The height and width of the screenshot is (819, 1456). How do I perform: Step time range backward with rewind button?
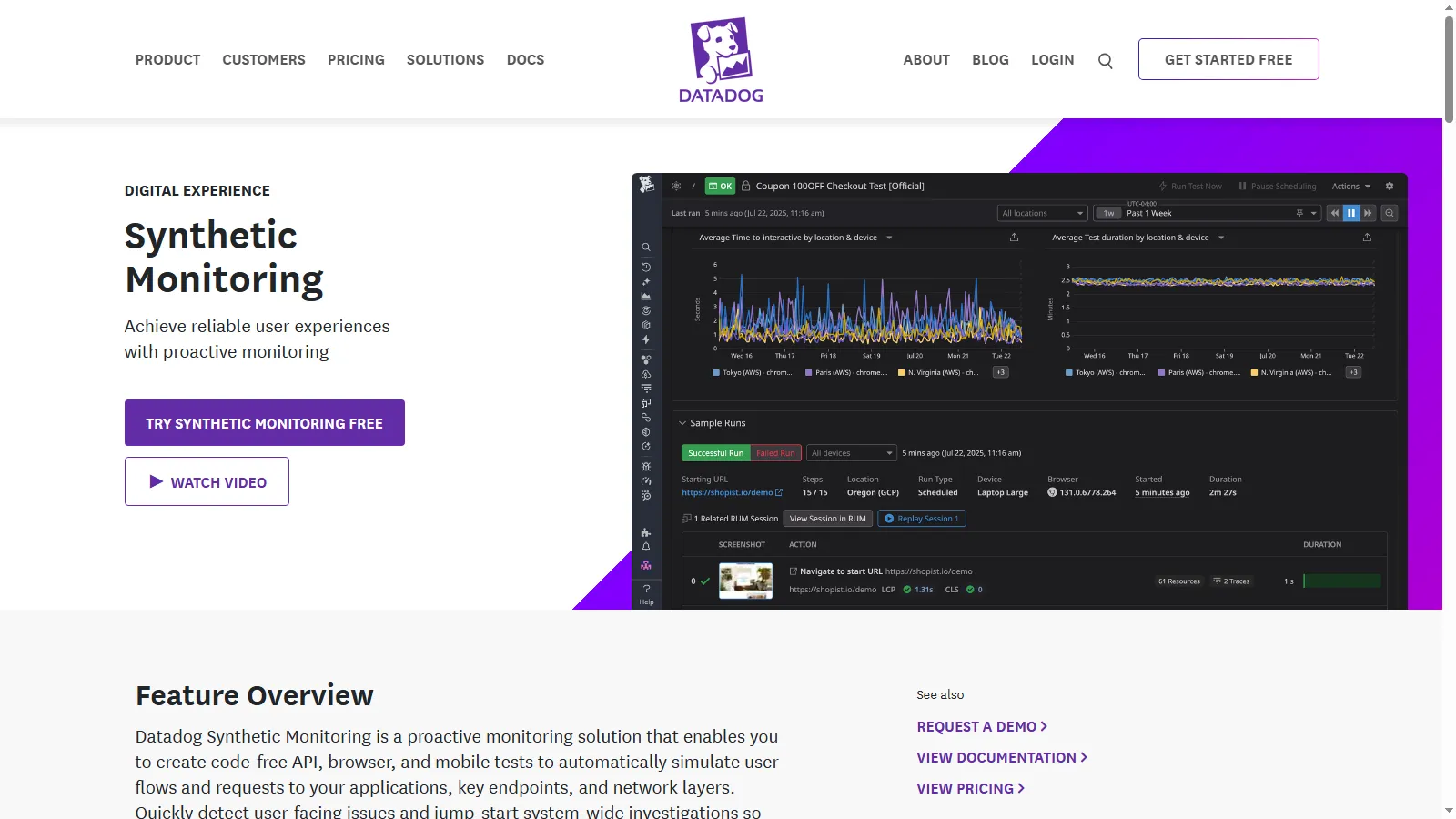click(x=1335, y=213)
